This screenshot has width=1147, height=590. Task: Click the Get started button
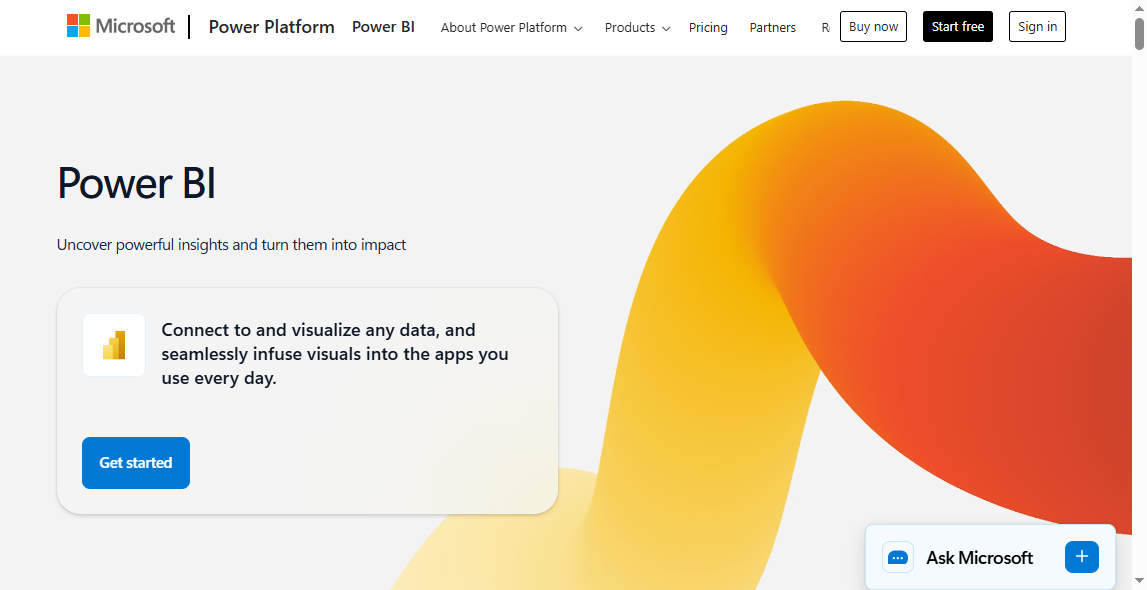(136, 463)
